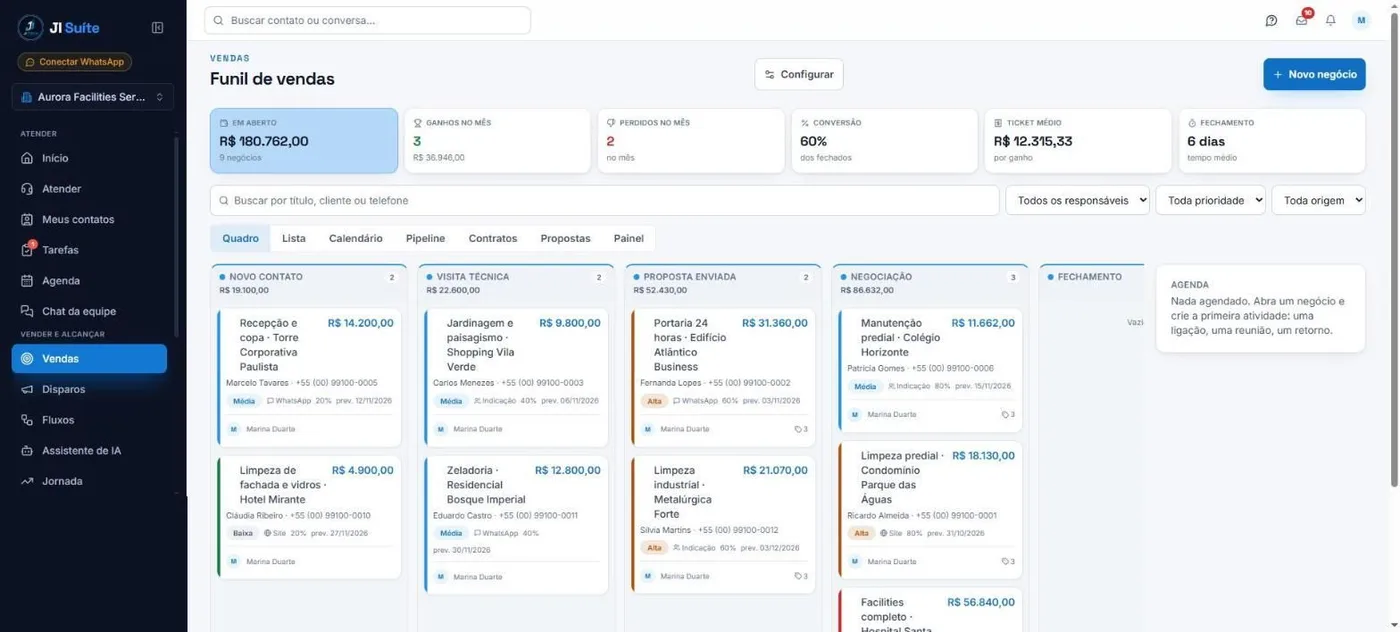Open the user avatar M menu
The image size is (1400, 632).
point(1361,20)
